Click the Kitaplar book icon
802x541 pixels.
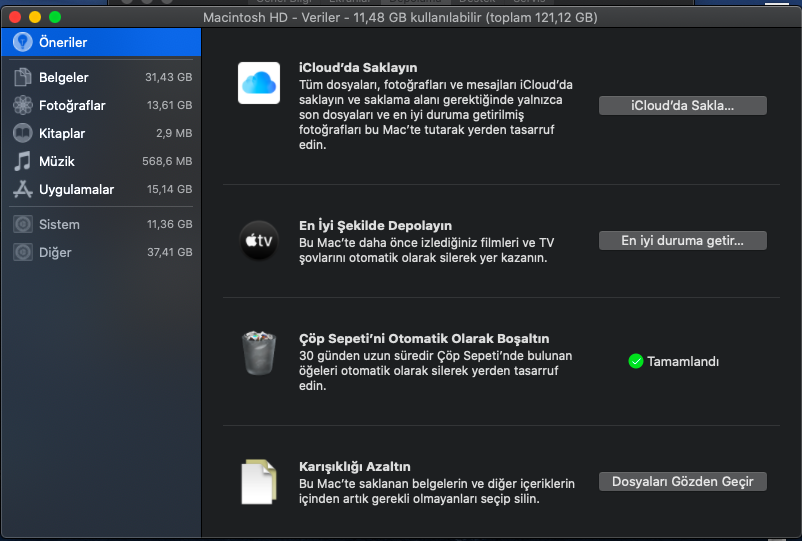pos(23,133)
